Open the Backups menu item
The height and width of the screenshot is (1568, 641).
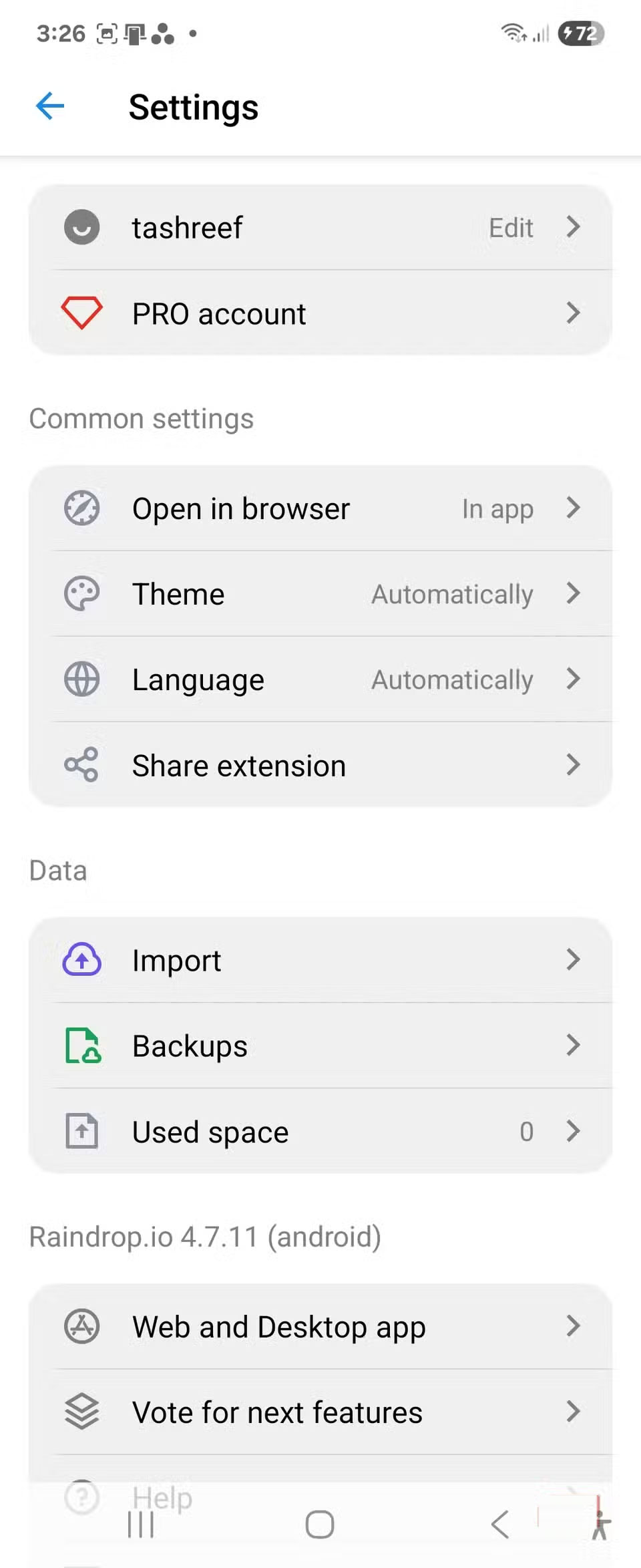pos(190,1046)
